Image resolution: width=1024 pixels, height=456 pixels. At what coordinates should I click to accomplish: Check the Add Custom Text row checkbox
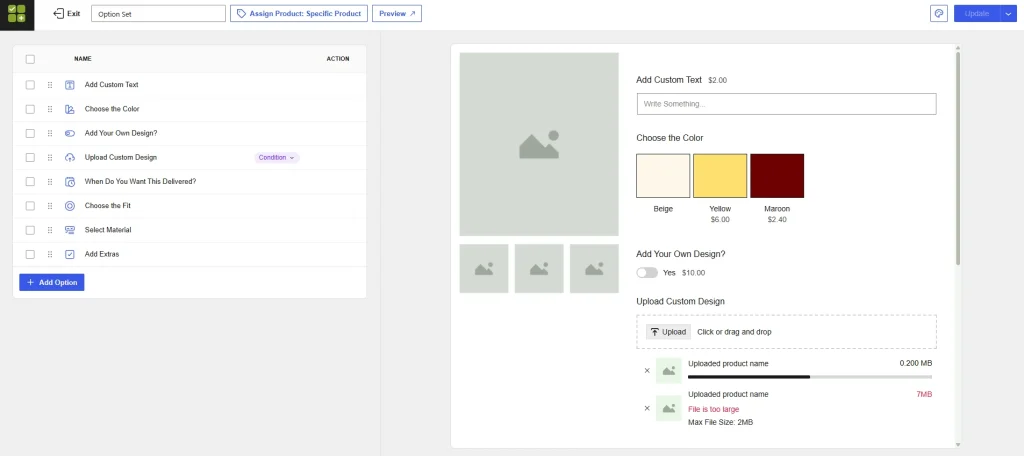point(30,85)
